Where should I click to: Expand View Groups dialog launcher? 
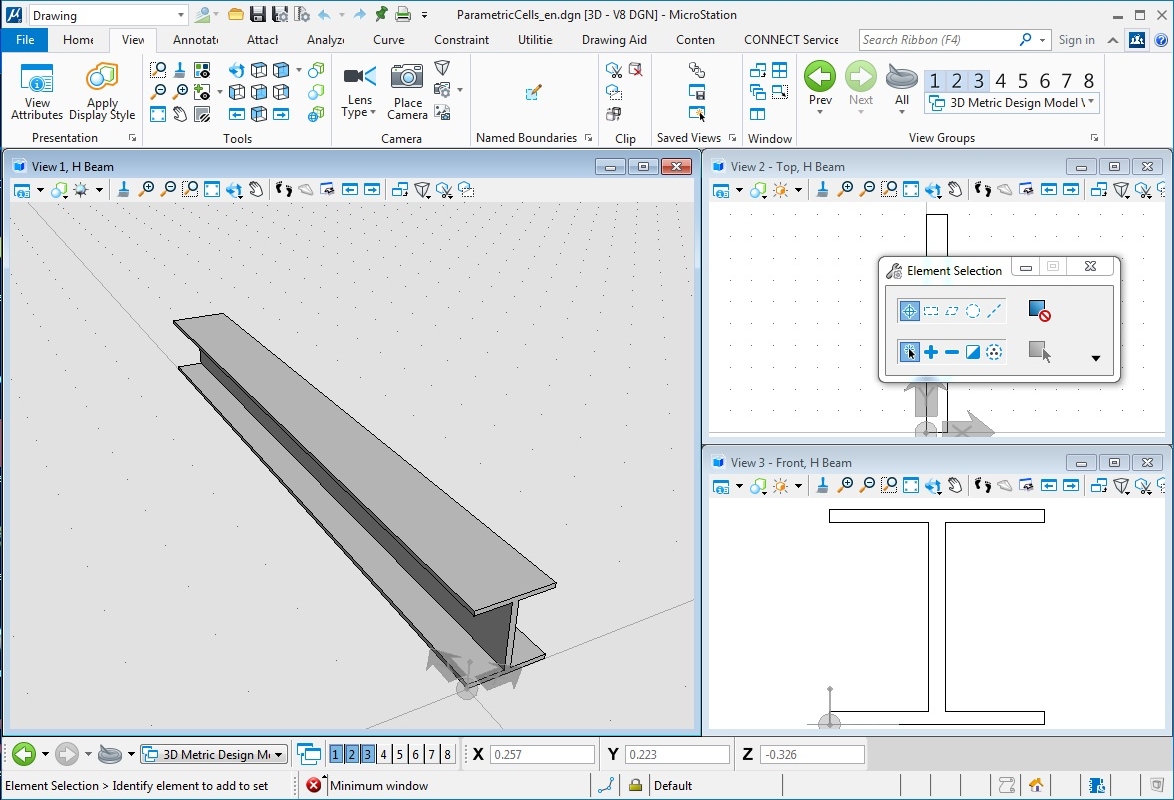pos(1094,138)
